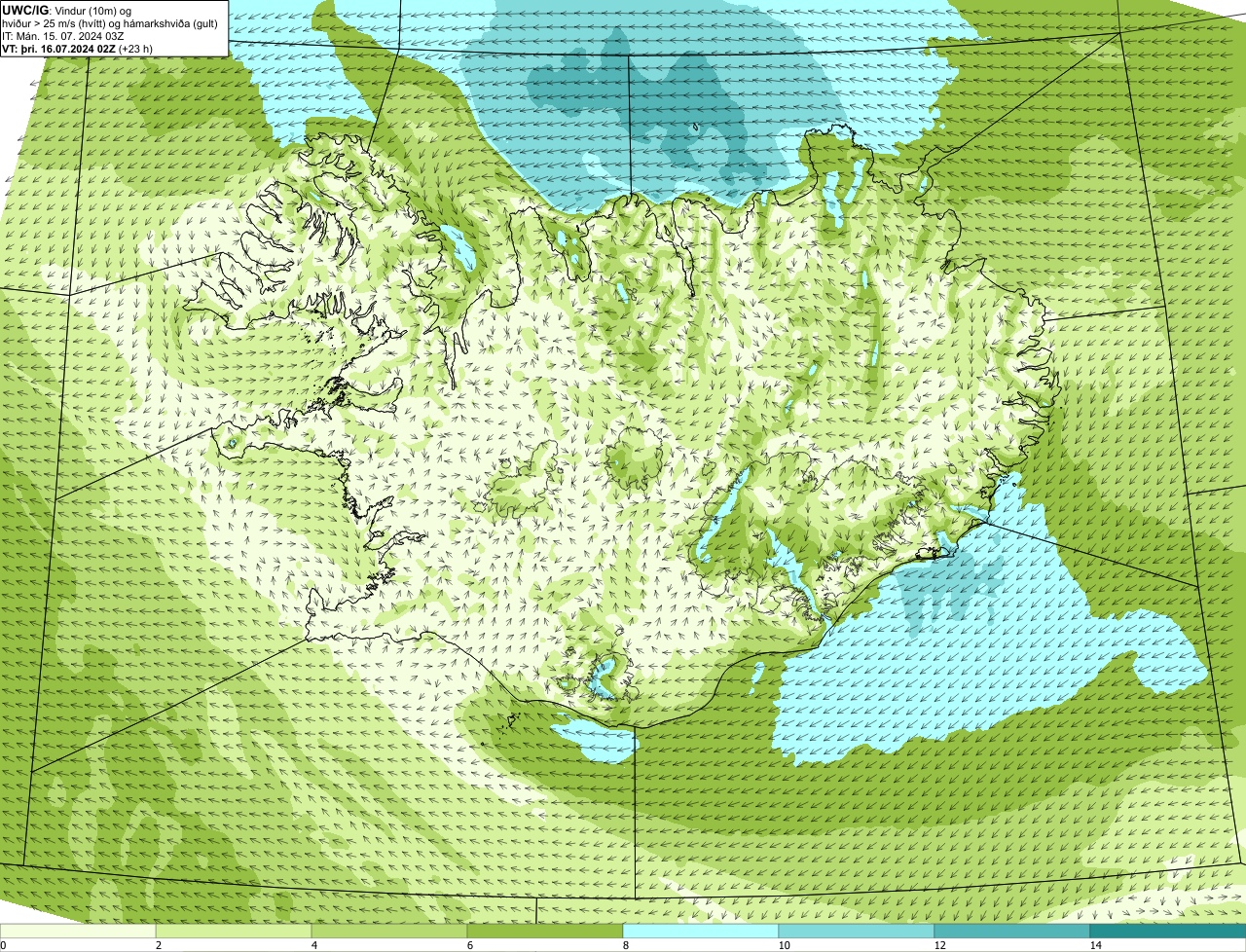
Task: Click the 10–12 m/s turquoise legend swatch
Action: point(857,932)
